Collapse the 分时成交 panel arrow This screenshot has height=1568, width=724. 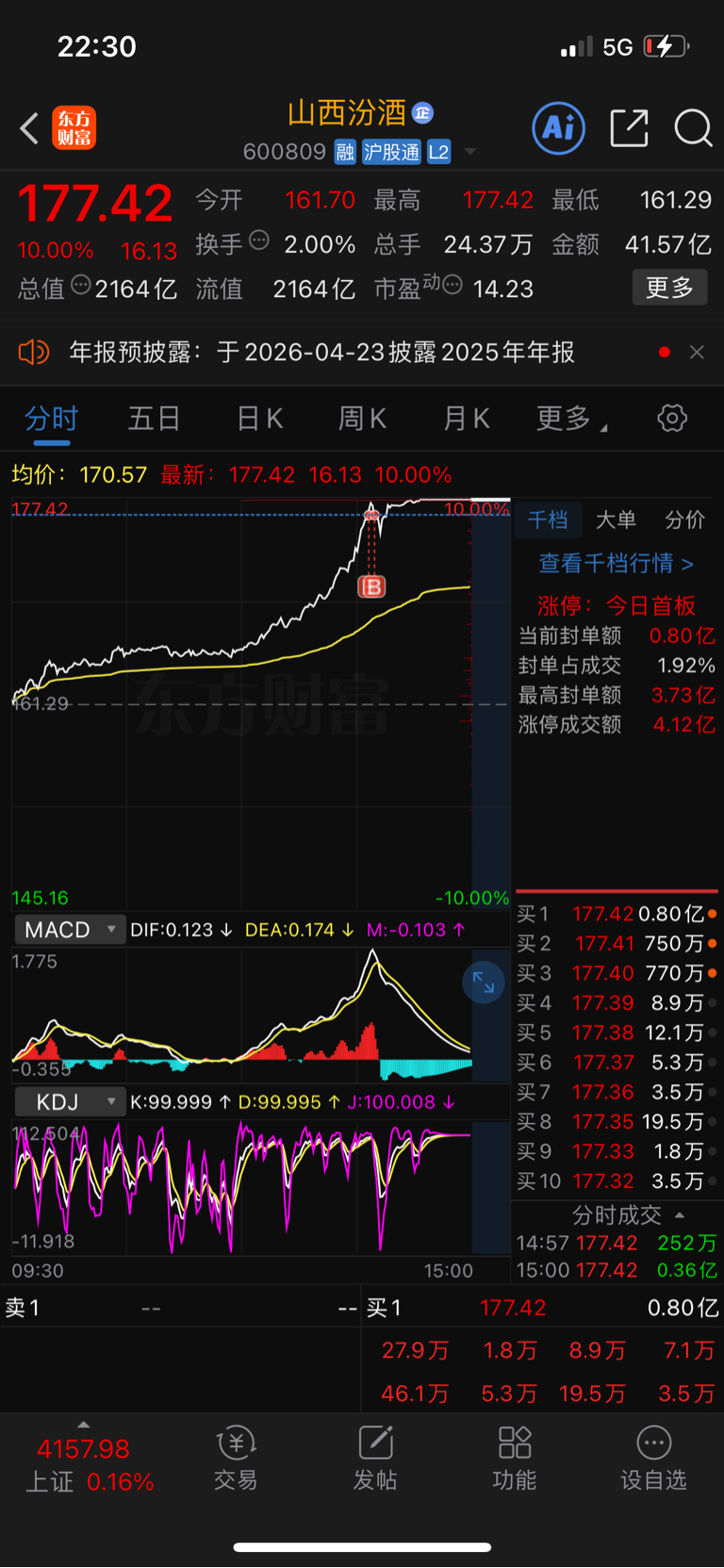click(680, 1215)
